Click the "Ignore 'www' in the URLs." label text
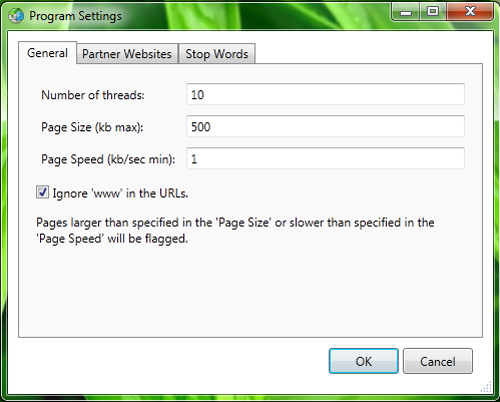This screenshot has height=402, width=500. click(x=120, y=193)
